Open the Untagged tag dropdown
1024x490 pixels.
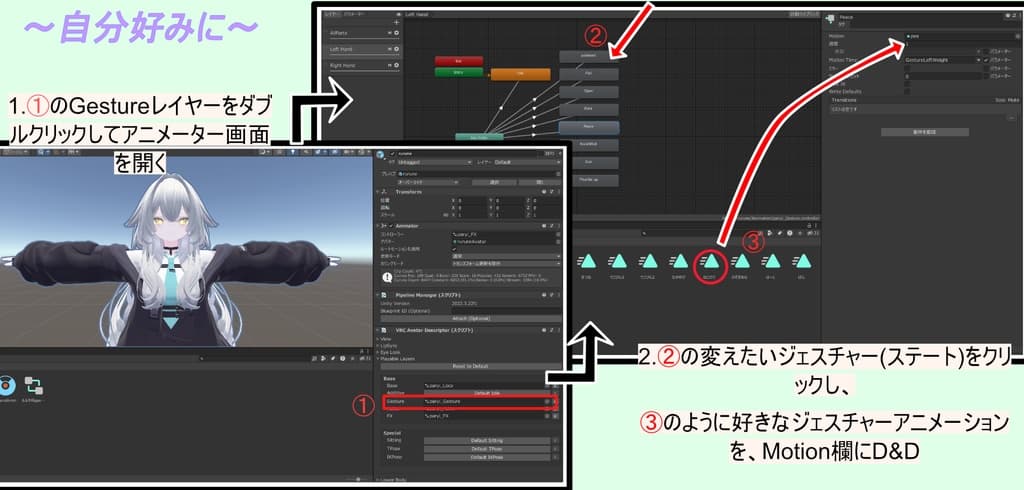[x=434, y=162]
